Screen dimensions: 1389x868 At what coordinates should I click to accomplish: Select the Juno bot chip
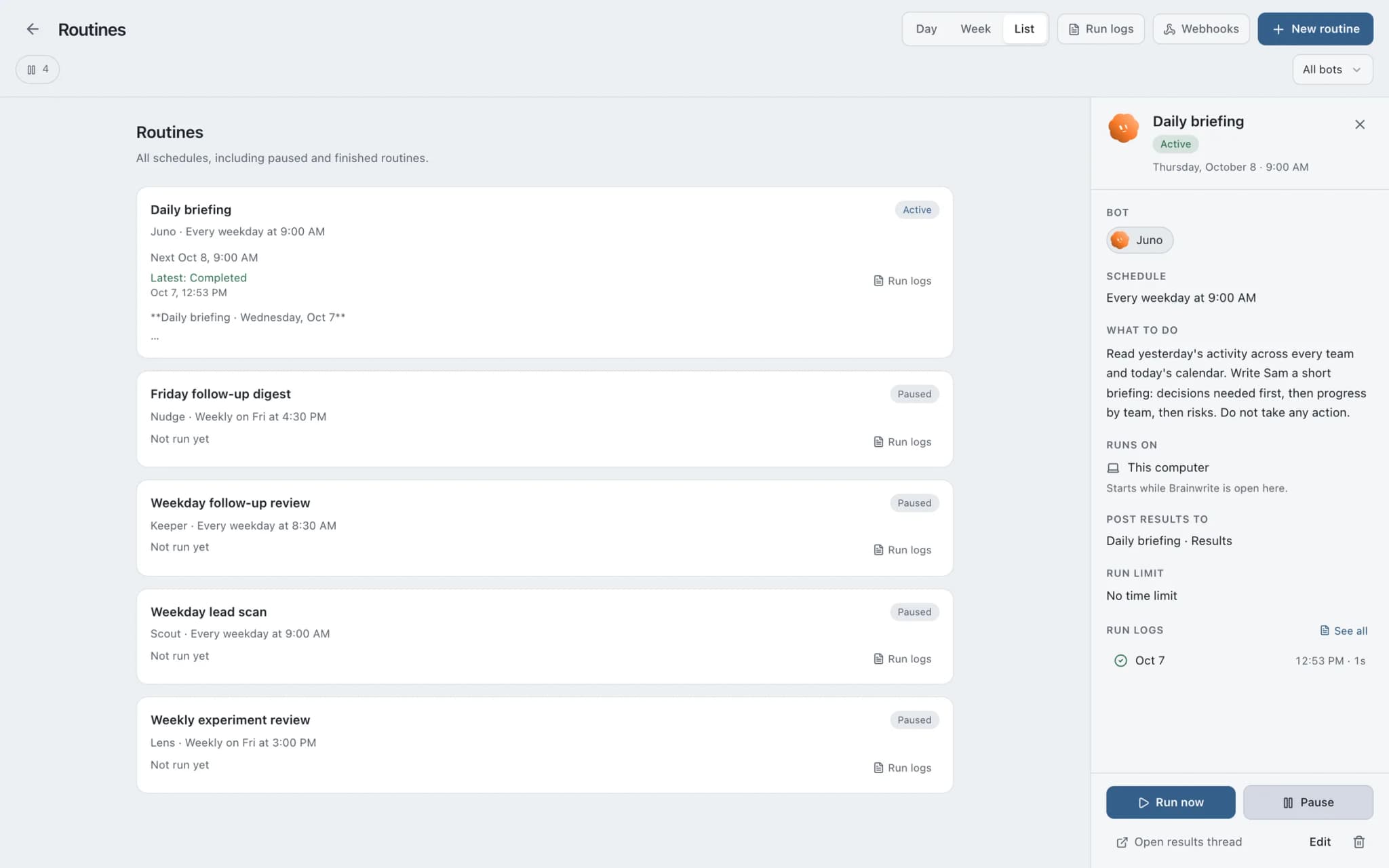pos(1139,240)
